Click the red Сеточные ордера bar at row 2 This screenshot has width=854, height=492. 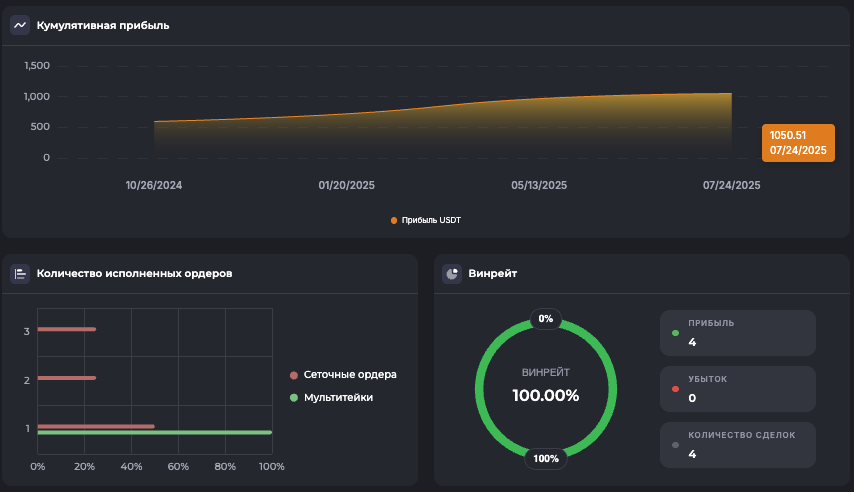point(66,378)
